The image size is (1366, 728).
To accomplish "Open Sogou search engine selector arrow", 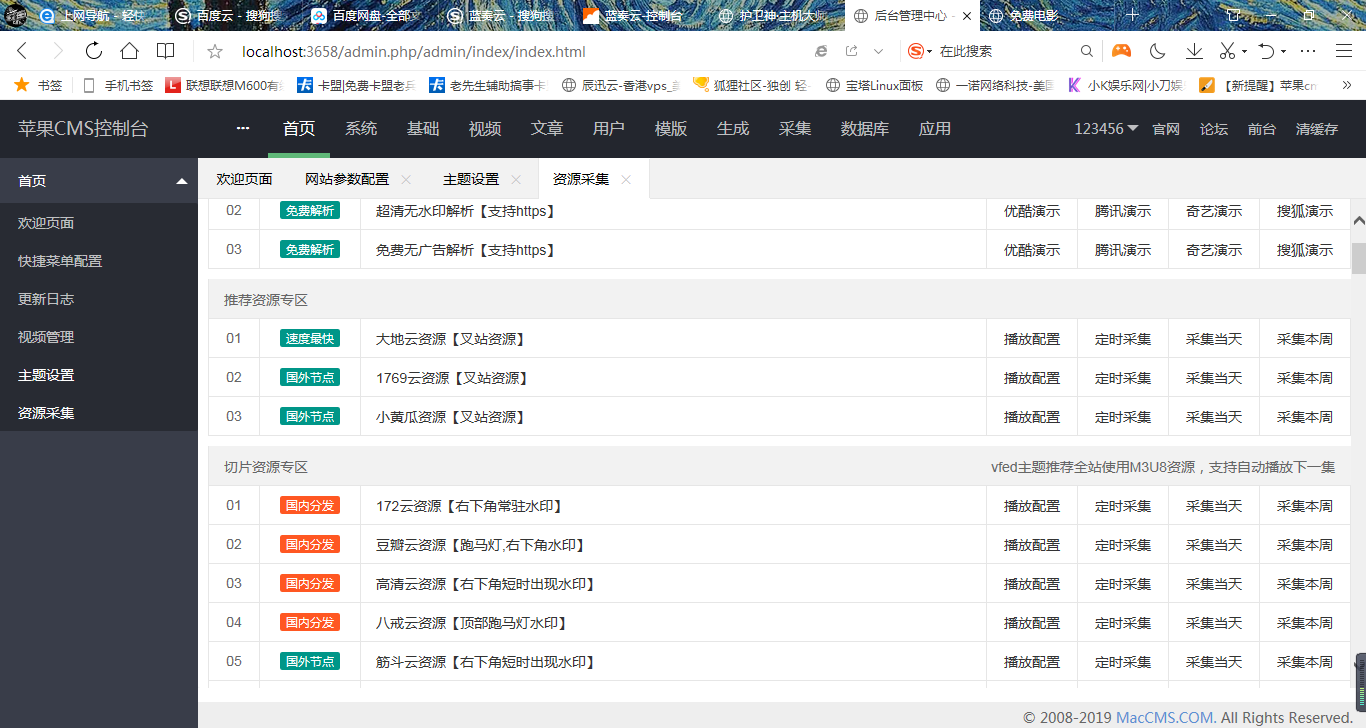I will click(x=929, y=51).
